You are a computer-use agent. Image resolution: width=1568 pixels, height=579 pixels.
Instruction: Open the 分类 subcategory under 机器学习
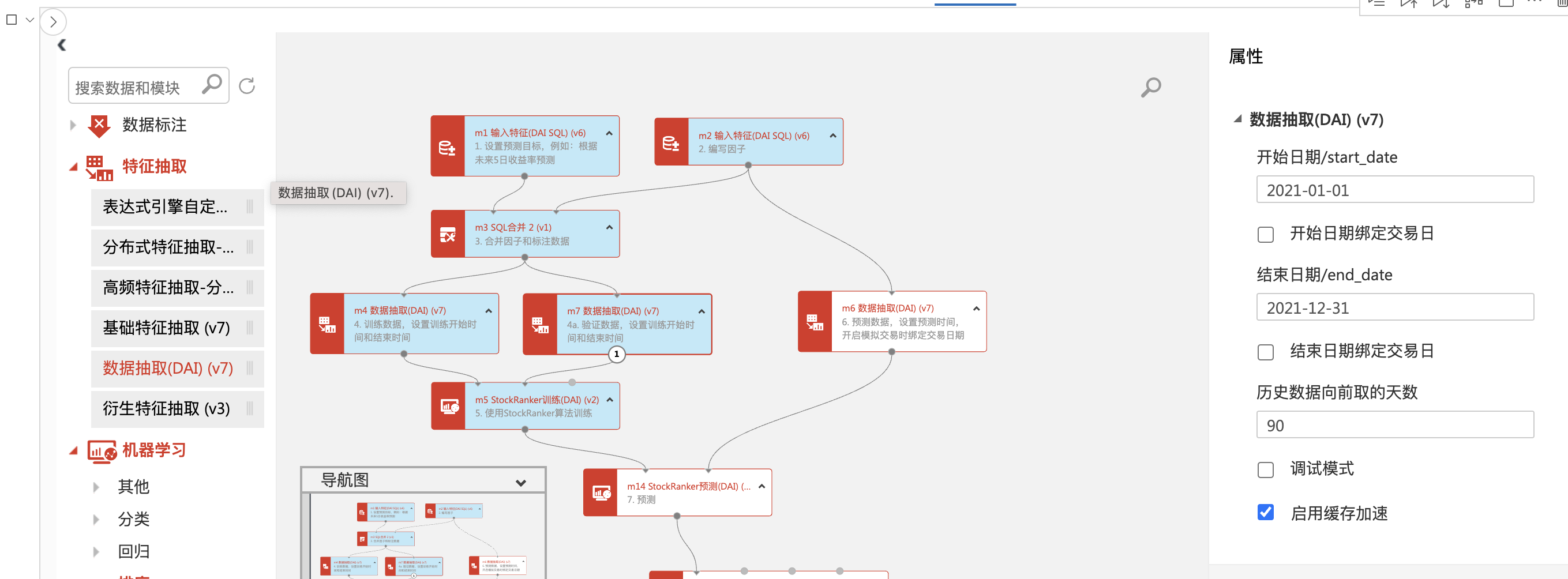[x=133, y=519]
